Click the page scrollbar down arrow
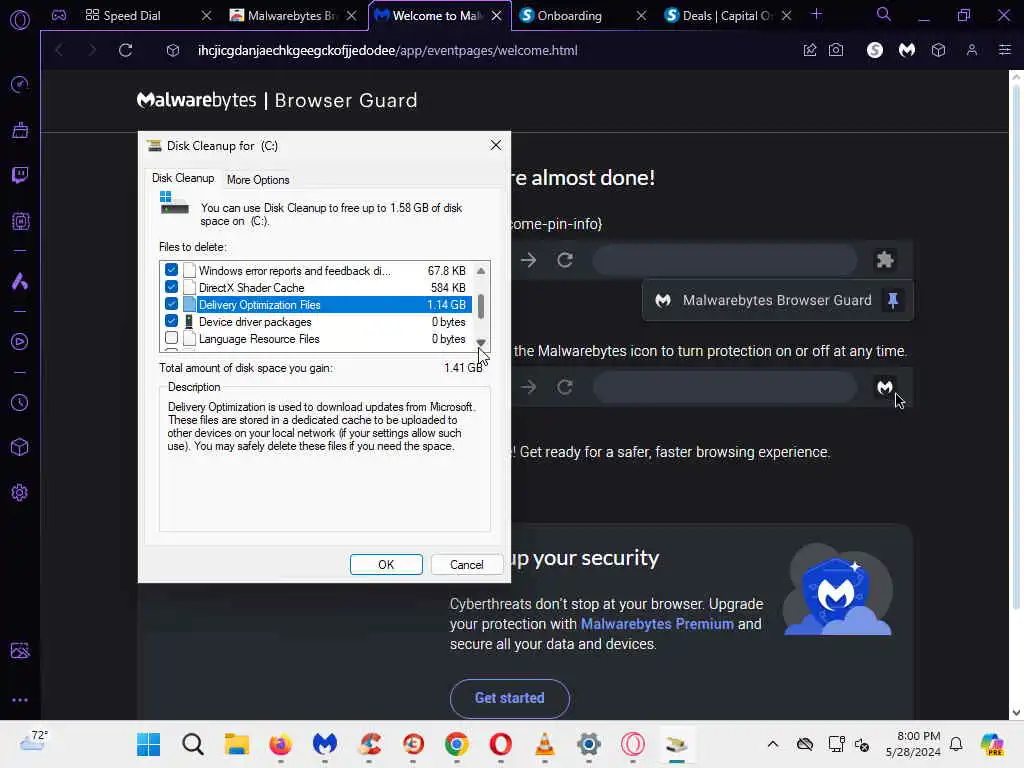 [1016, 712]
